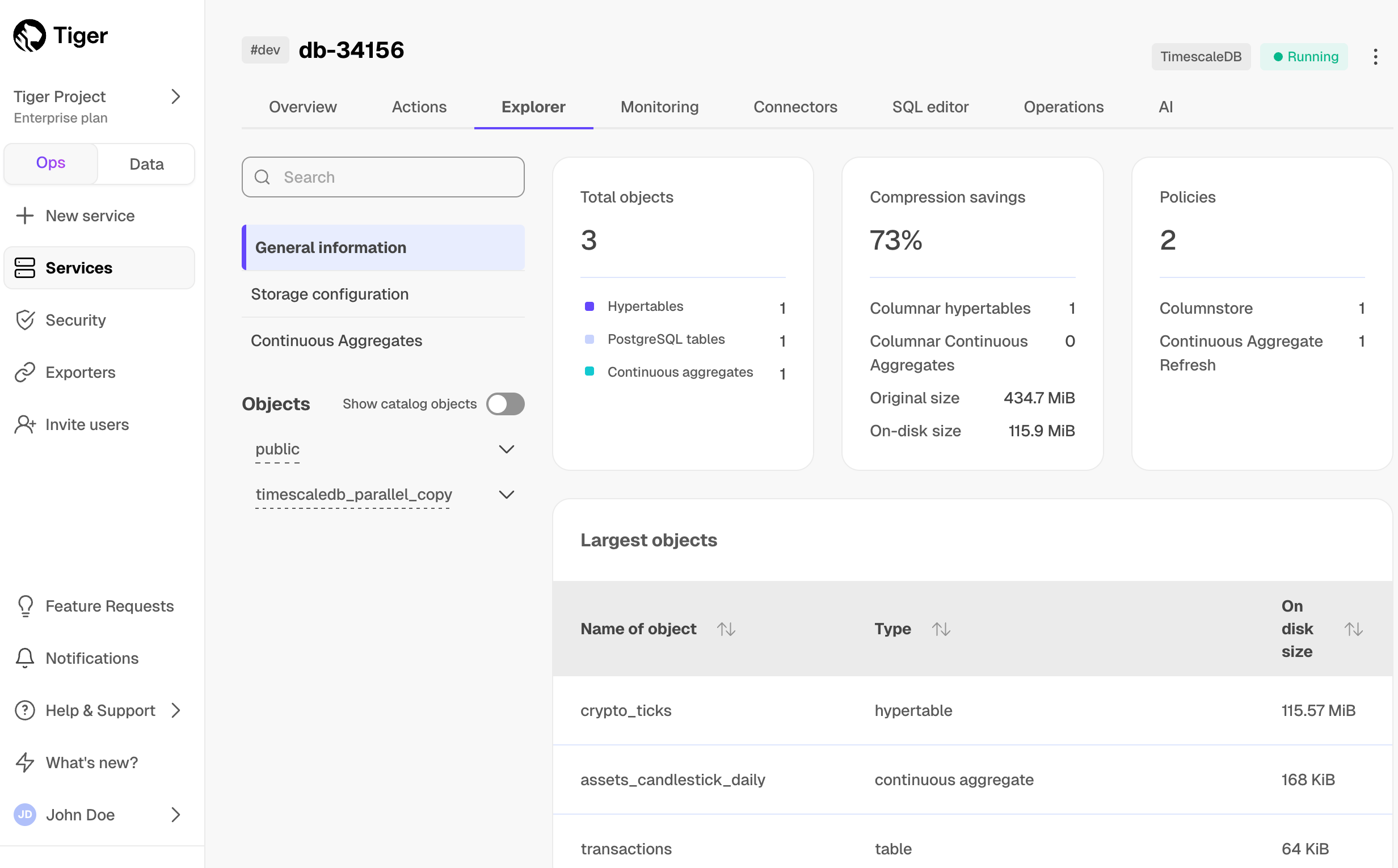
Task: Open Notifications bell icon
Action: point(25,659)
